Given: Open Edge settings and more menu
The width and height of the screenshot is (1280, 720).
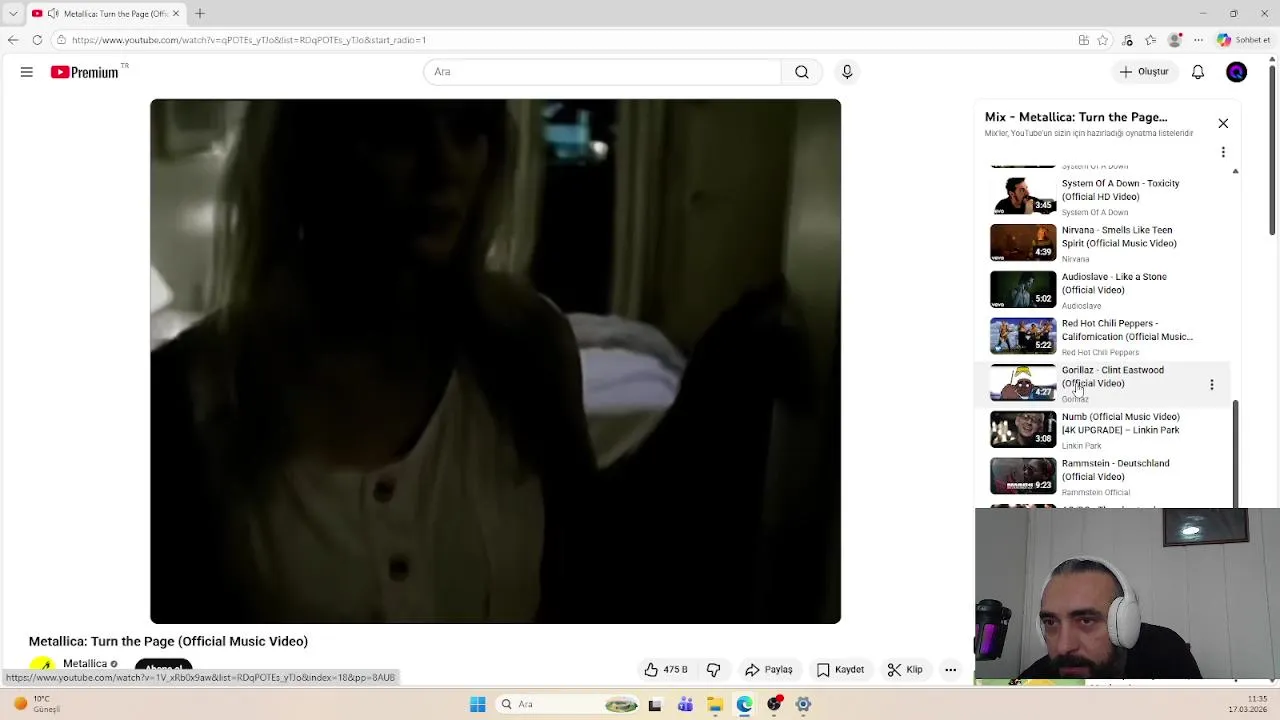Looking at the screenshot, I should click(x=1198, y=40).
